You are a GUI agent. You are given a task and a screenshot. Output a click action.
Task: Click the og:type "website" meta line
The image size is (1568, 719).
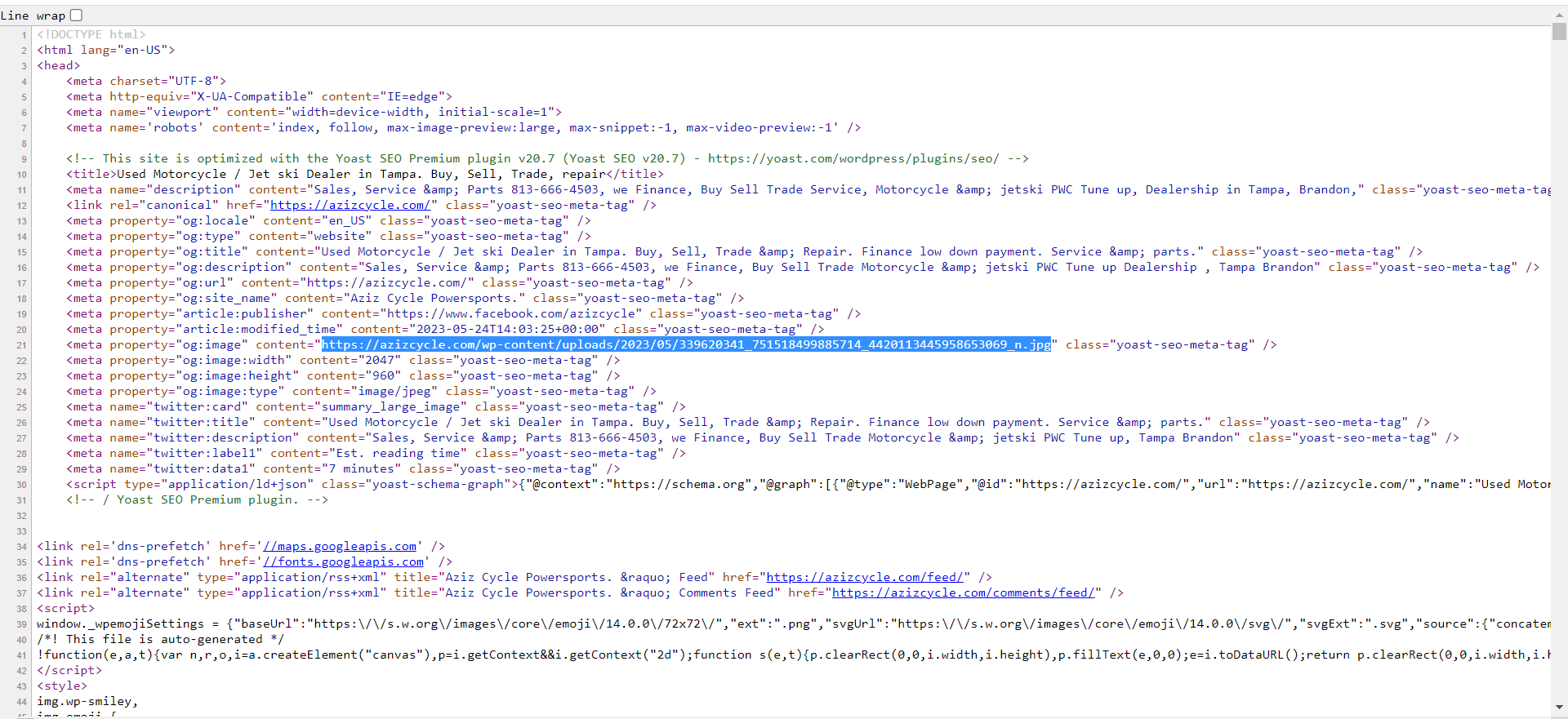pos(328,236)
